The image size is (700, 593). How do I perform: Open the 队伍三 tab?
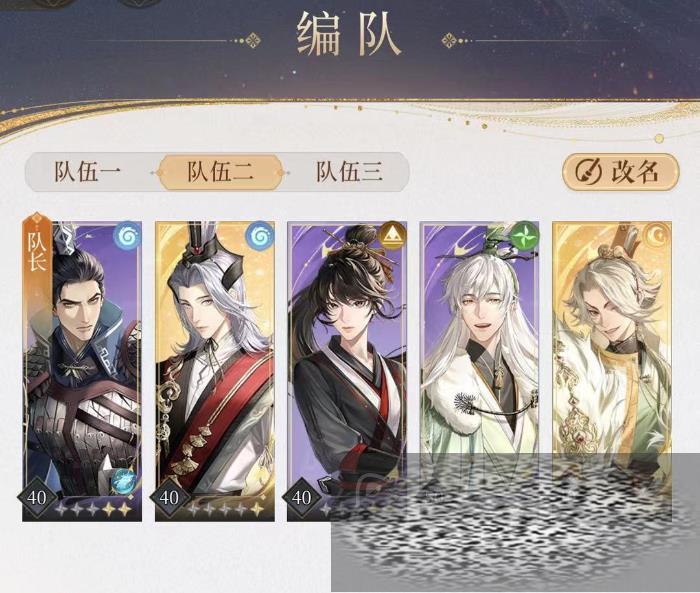click(349, 172)
